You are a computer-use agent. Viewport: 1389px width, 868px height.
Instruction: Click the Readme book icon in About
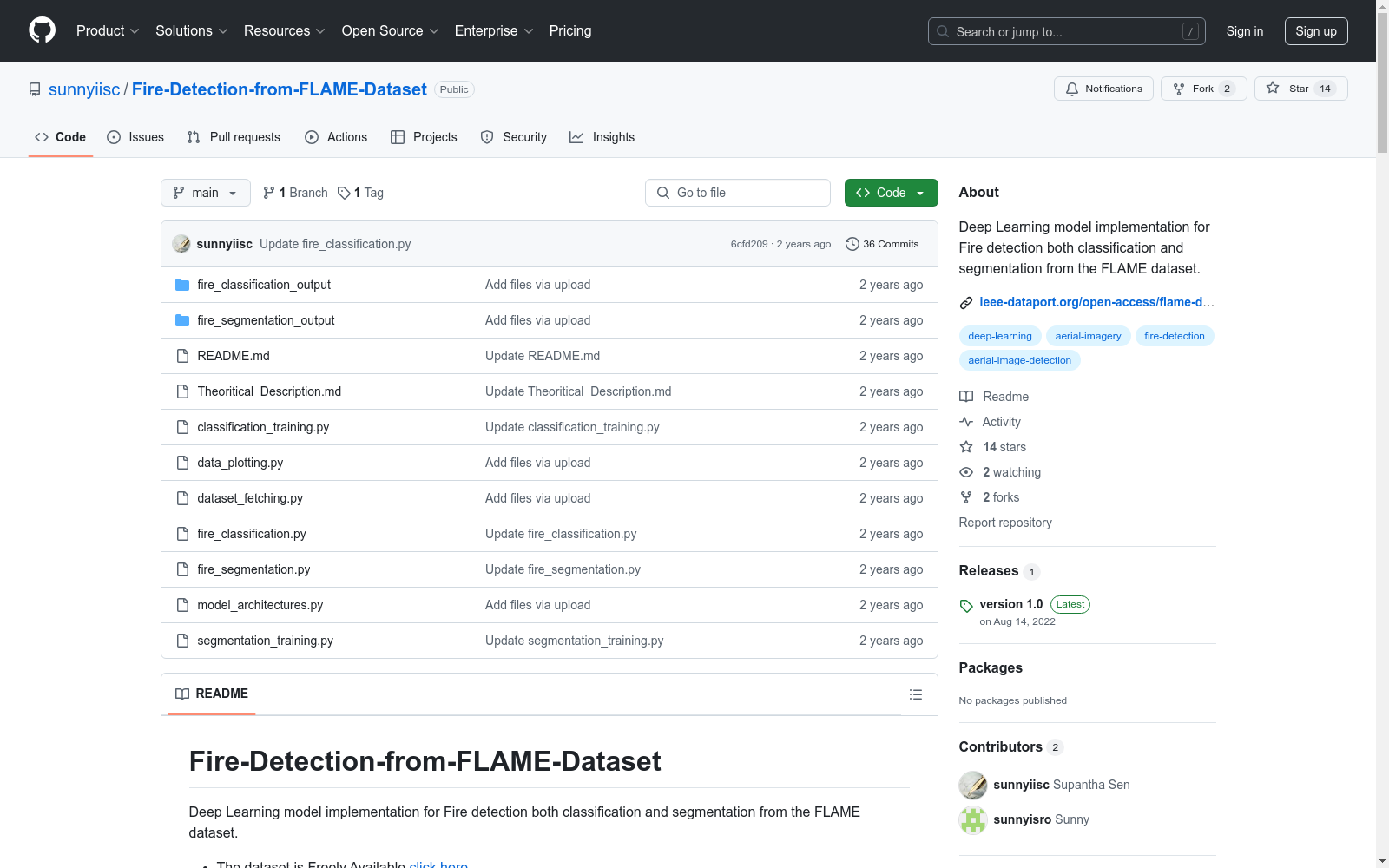click(x=966, y=397)
